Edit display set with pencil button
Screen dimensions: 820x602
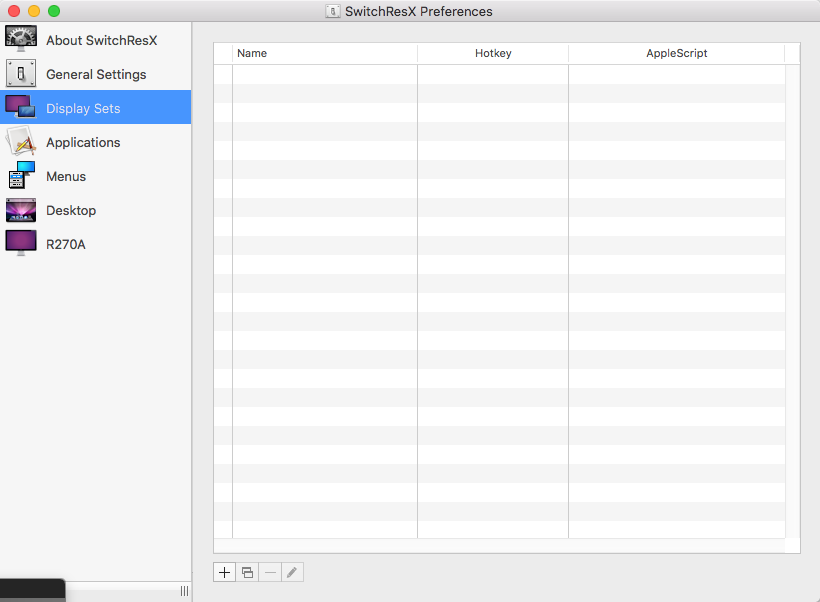click(x=292, y=573)
